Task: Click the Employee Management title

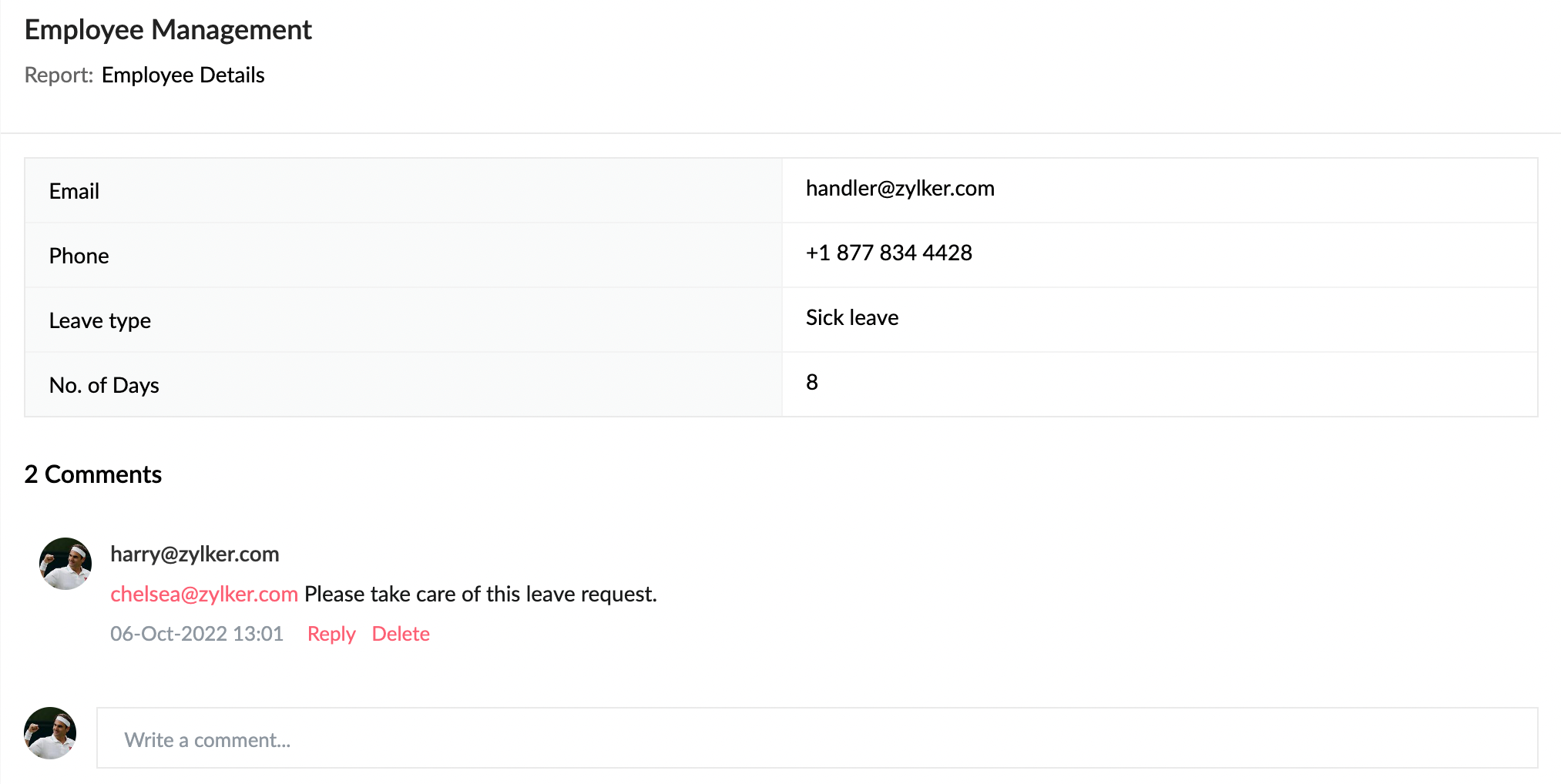Action: pyautogui.click(x=168, y=30)
